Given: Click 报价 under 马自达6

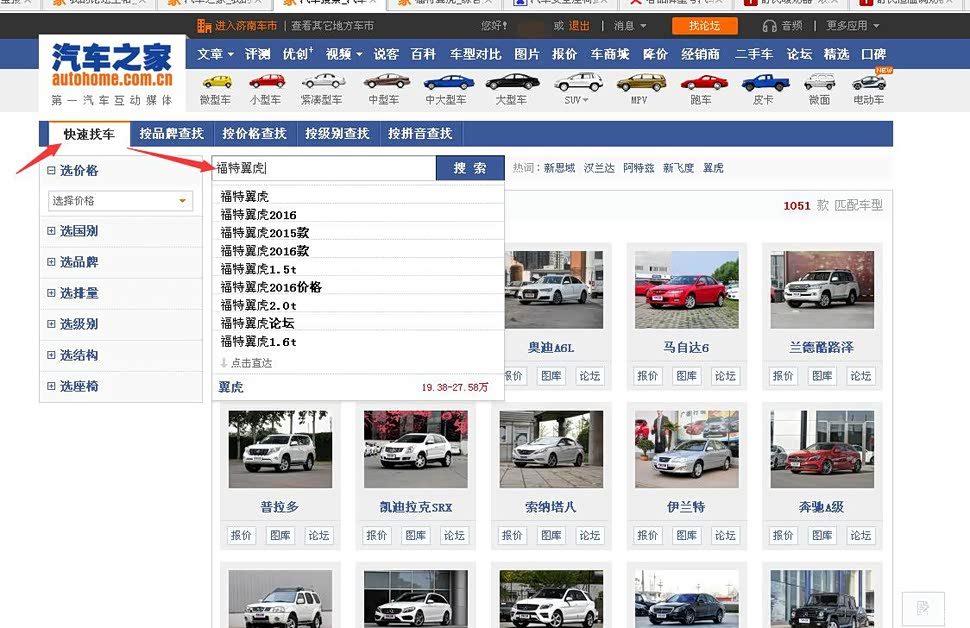Looking at the screenshot, I should 648,376.
